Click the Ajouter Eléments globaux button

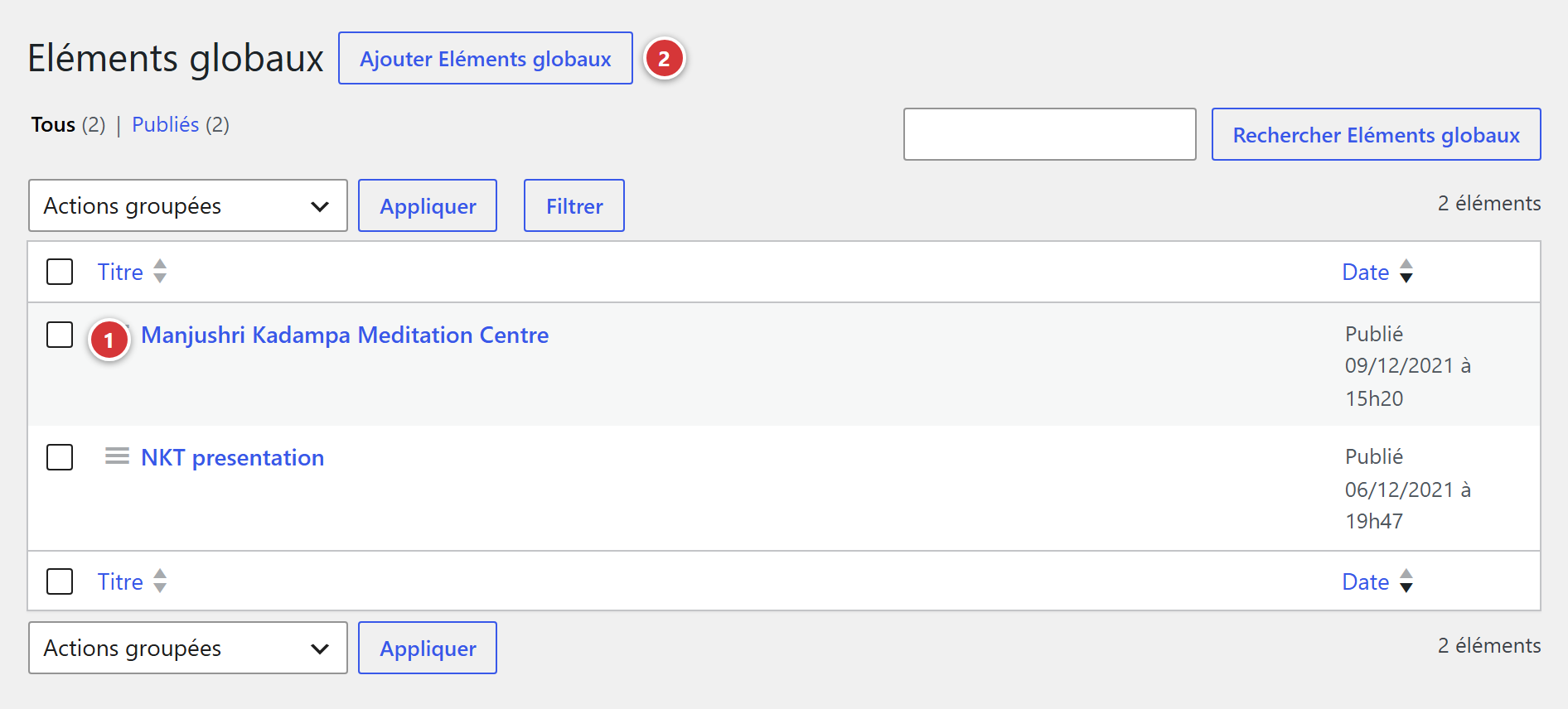pos(486,58)
